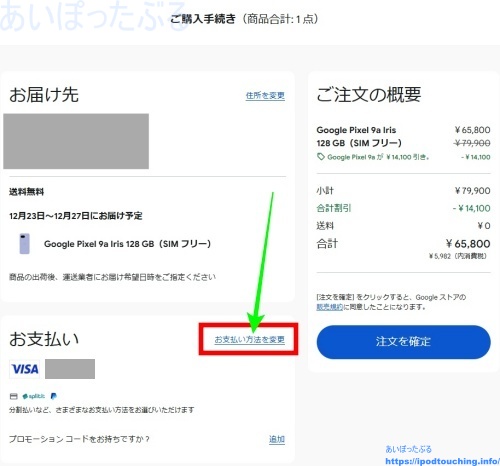
Task: Click the 小計 ¥79,900 subtotal value
Action: [472, 191]
